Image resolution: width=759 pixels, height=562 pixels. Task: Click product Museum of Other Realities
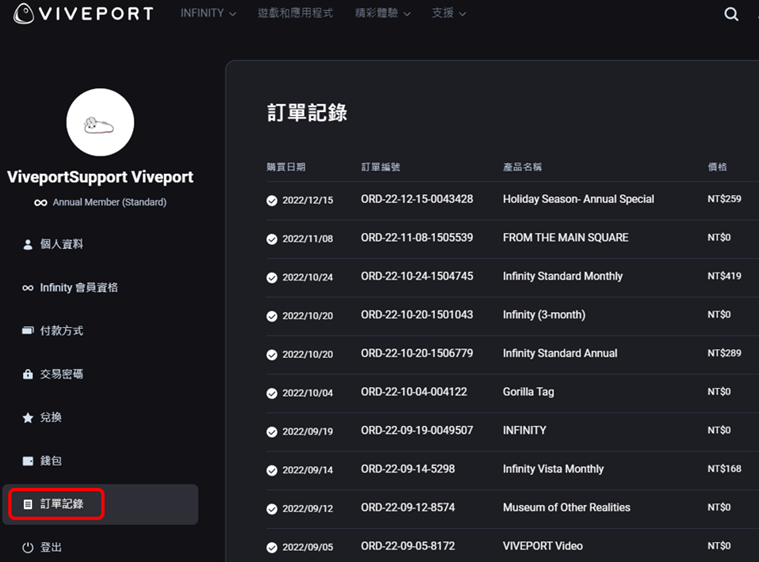point(566,507)
